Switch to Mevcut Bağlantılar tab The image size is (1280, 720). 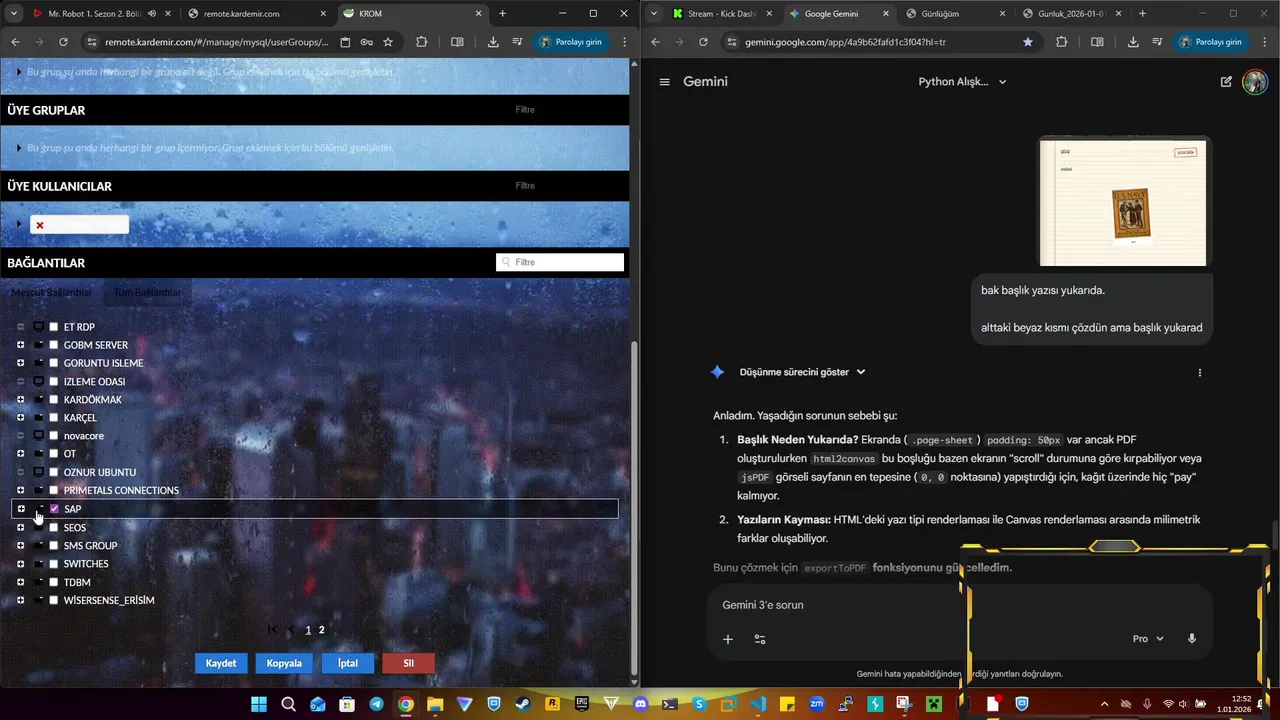51,293
